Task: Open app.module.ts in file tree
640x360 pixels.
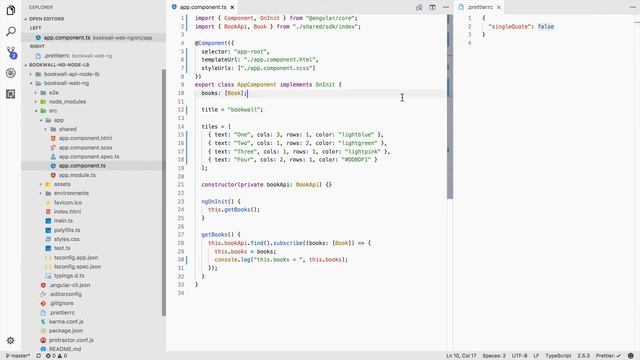Action: click(x=77, y=175)
